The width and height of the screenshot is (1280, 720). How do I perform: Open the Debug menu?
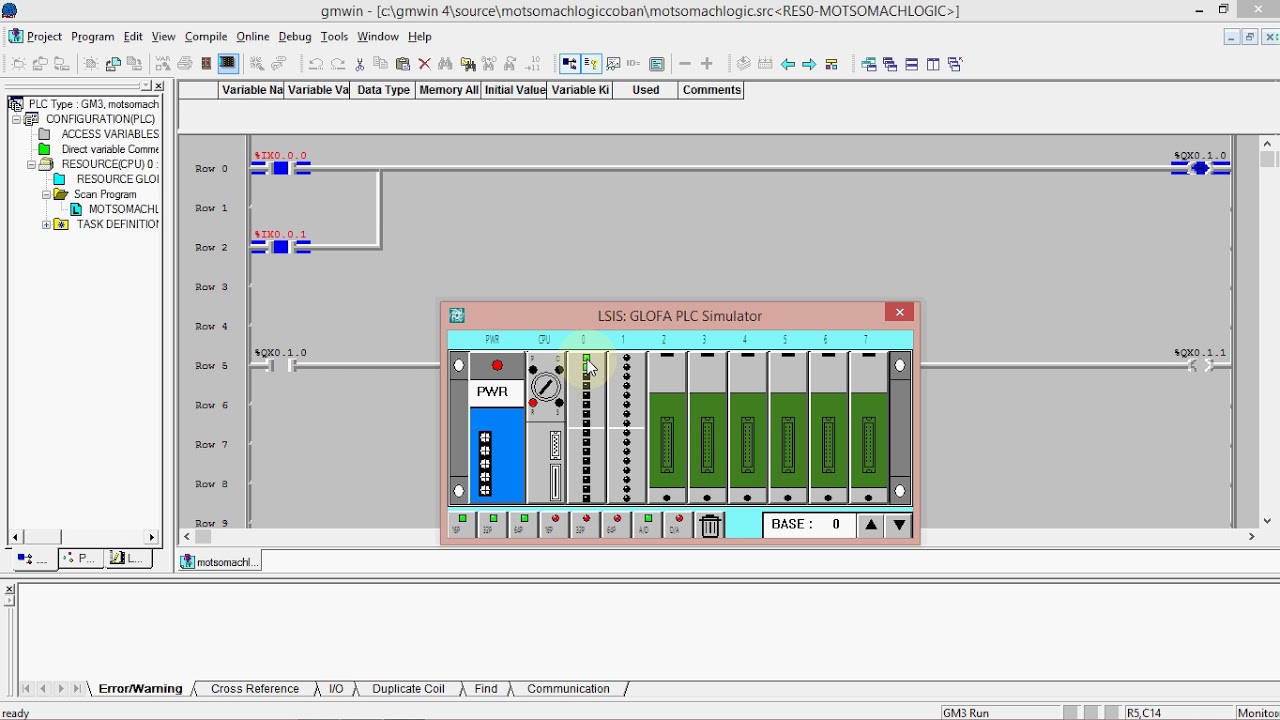pyautogui.click(x=295, y=36)
